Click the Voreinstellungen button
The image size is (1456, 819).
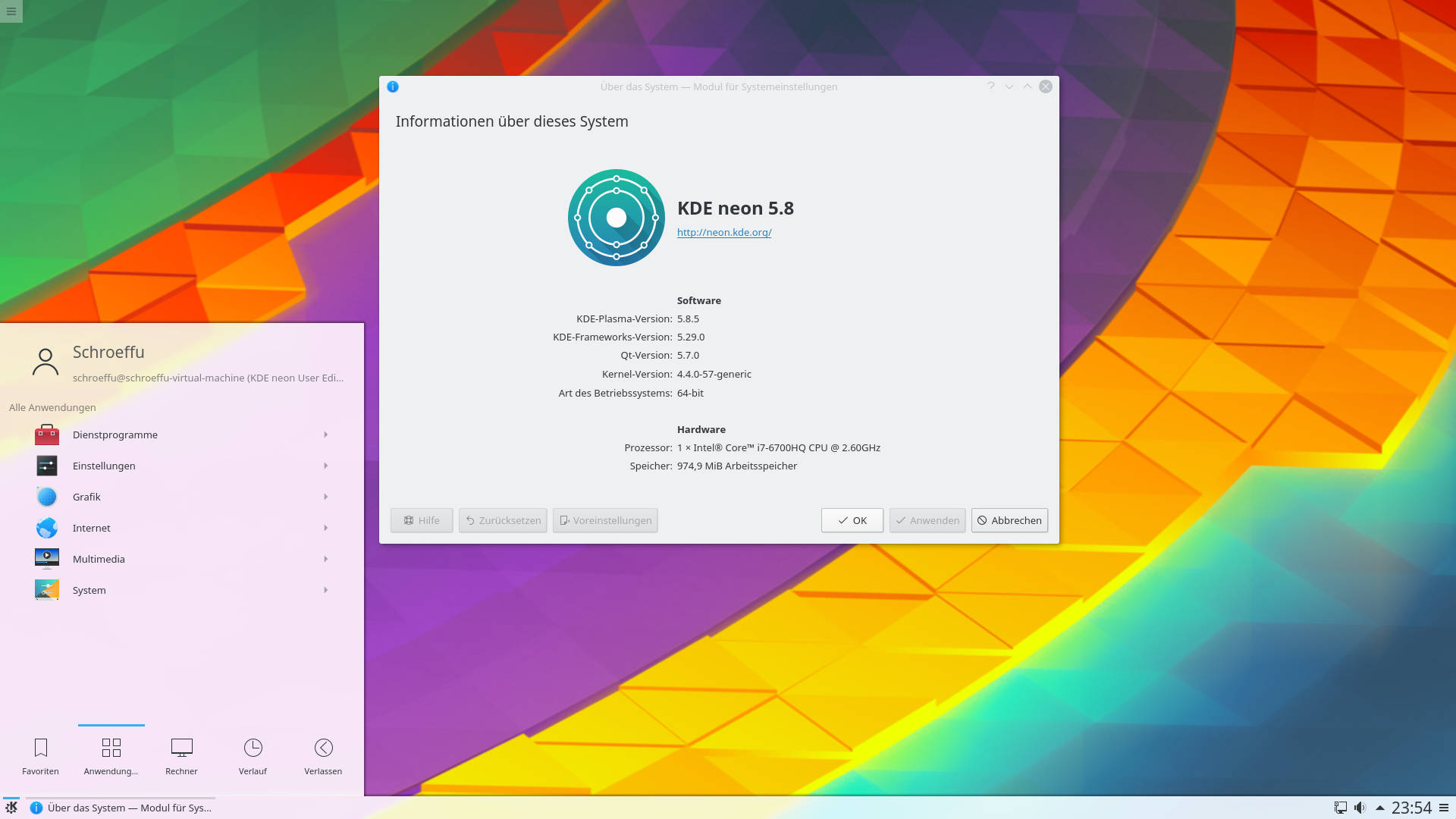pyautogui.click(x=605, y=520)
